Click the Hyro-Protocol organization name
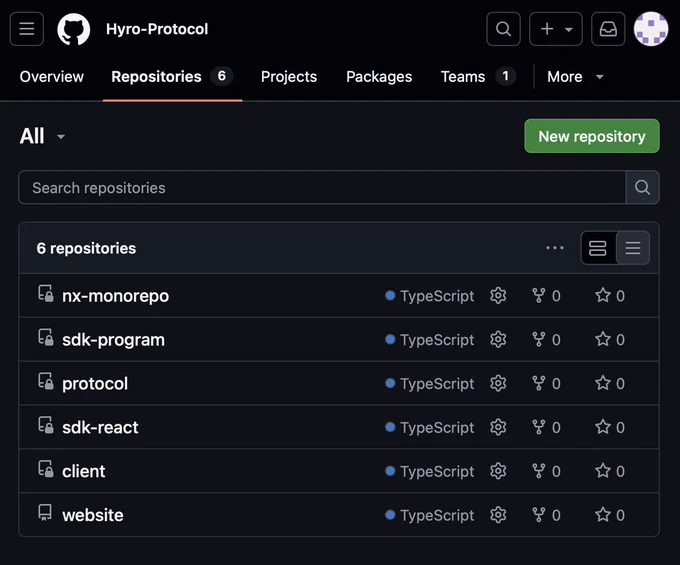This screenshot has height=565, width=680. 157,29
